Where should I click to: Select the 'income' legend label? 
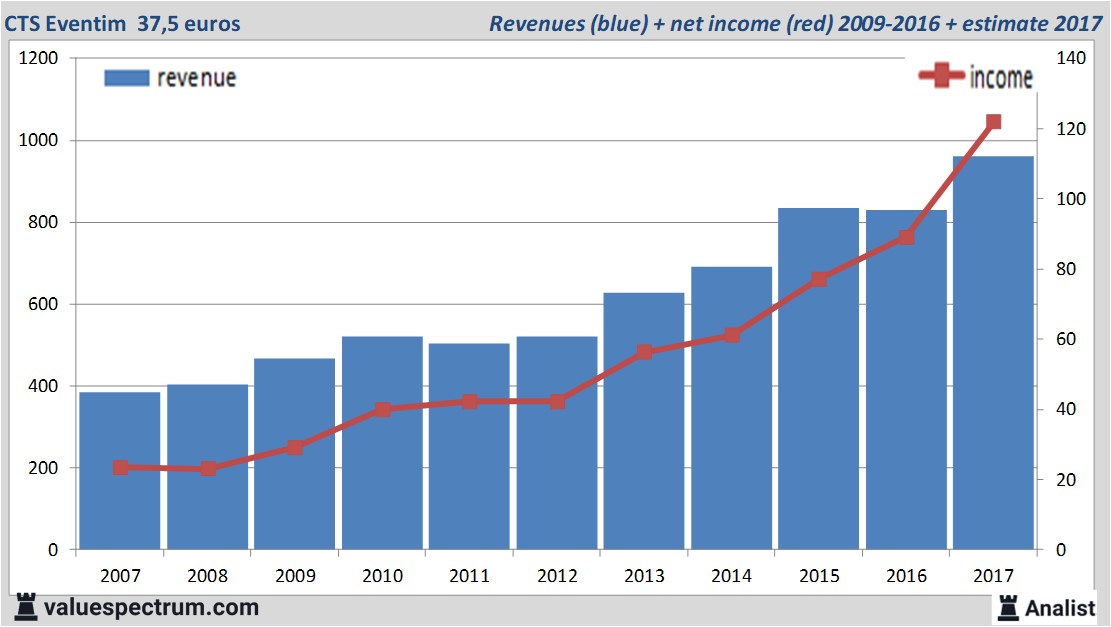click(1000, 77)
